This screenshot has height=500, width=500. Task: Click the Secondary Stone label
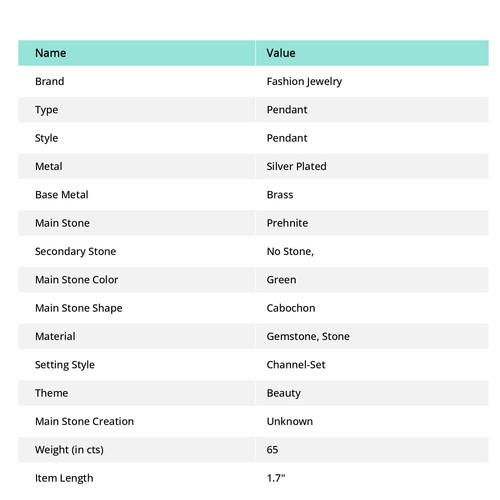pyautogui.click(x=76, y=252)
